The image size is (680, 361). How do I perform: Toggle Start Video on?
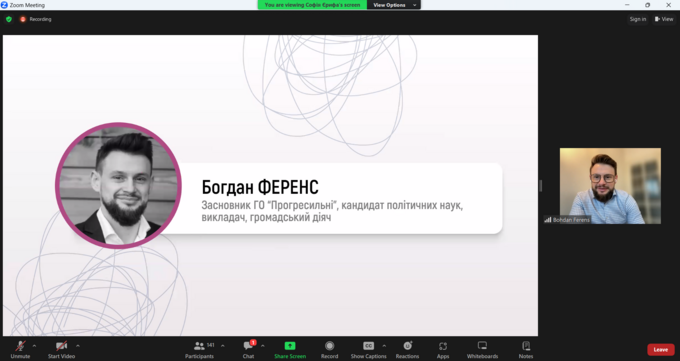[61, 350]
